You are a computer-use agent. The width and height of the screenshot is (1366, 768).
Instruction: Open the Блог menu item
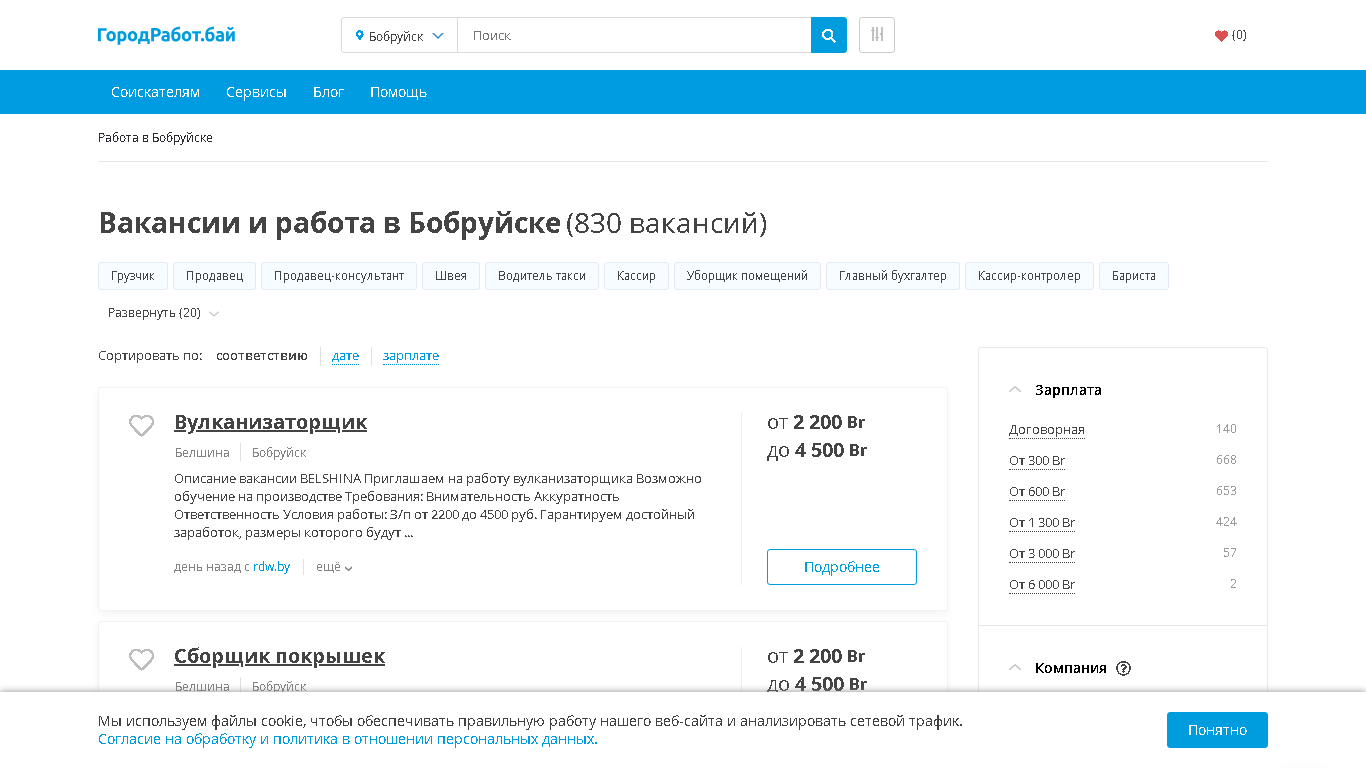point(328,92)
